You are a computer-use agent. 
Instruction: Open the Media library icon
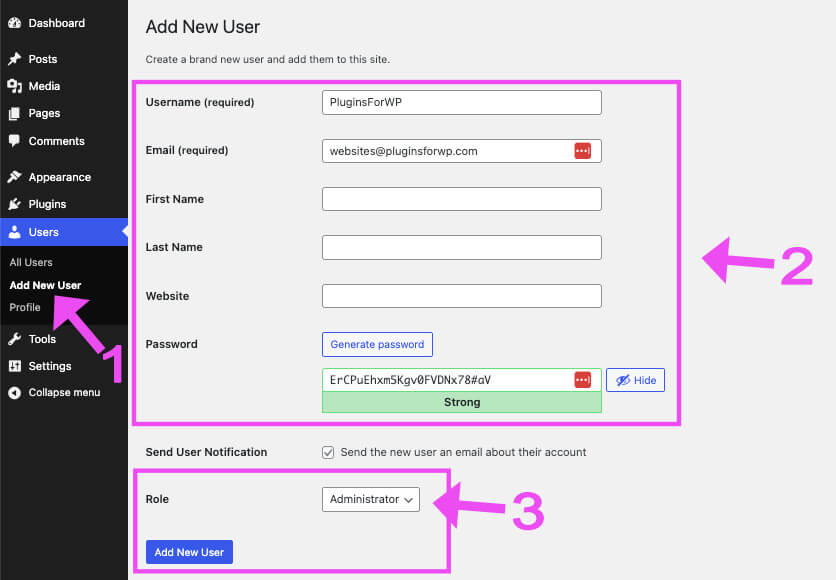click(15, 86)
